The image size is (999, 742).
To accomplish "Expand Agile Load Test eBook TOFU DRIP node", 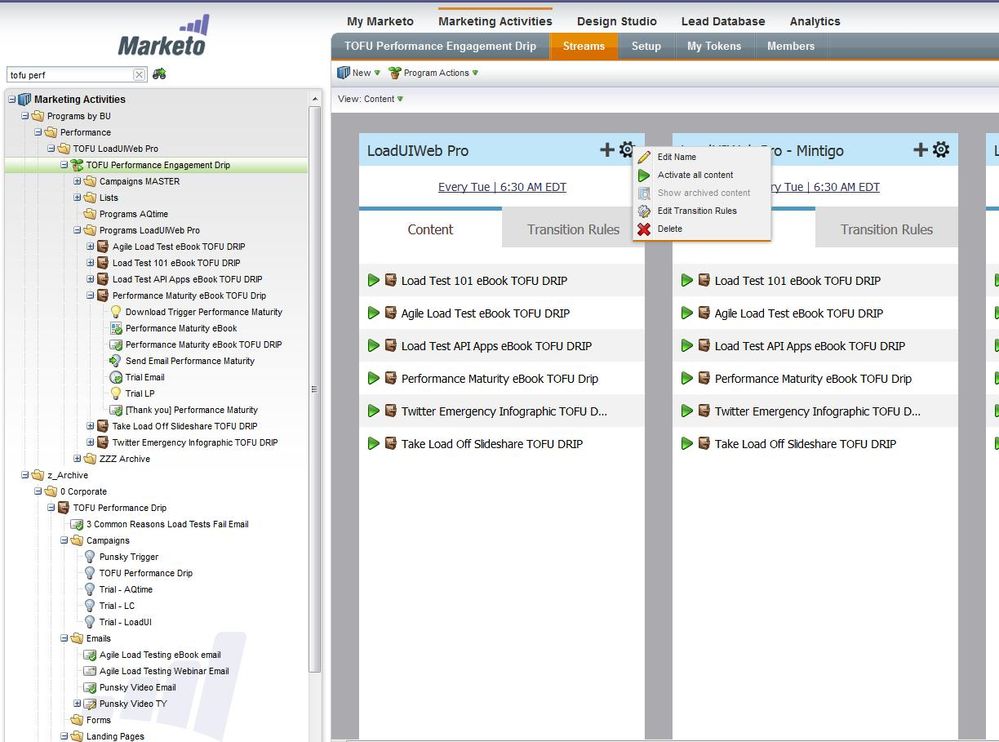I will 90,246.
